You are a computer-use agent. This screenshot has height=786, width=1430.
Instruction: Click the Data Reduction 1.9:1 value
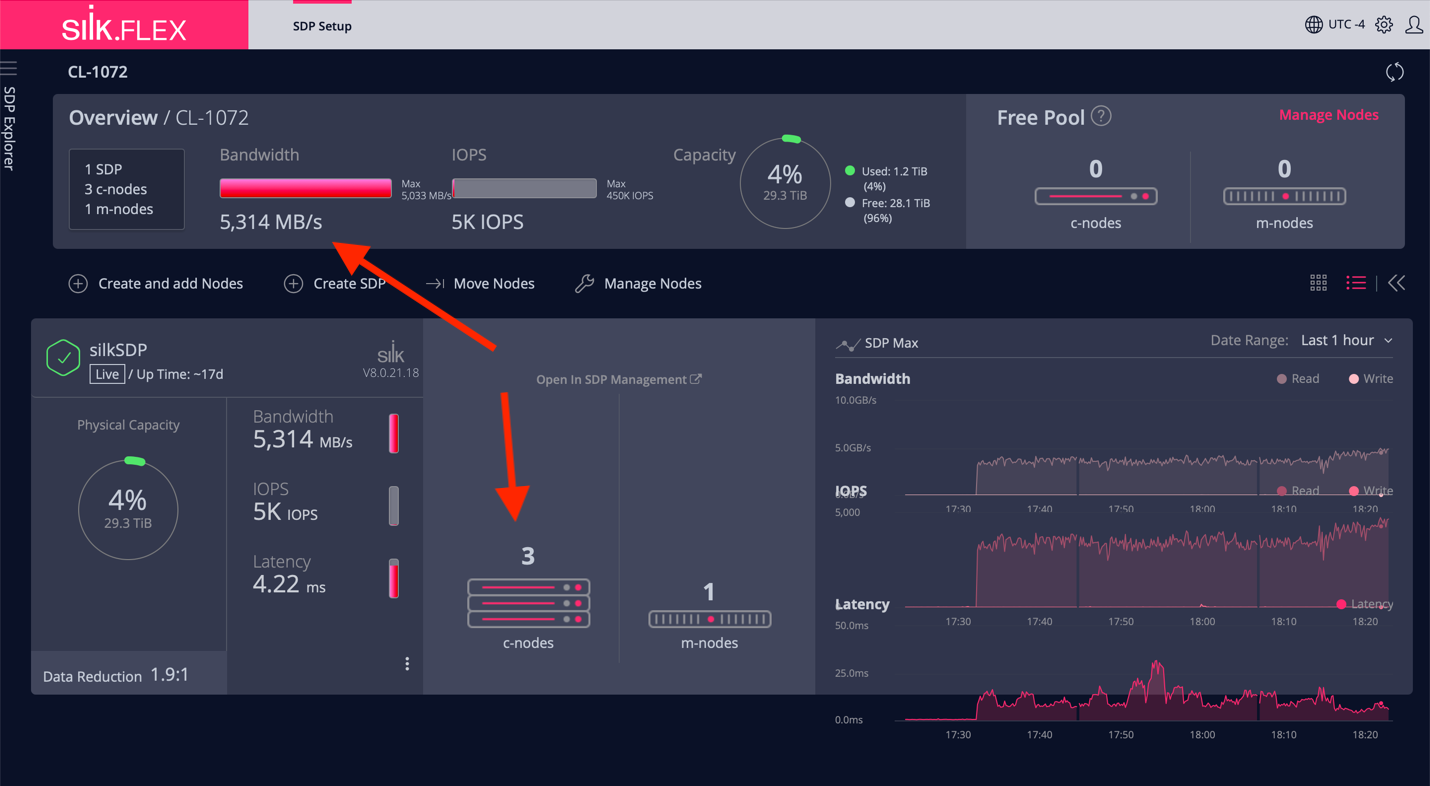tap(170, 675)
